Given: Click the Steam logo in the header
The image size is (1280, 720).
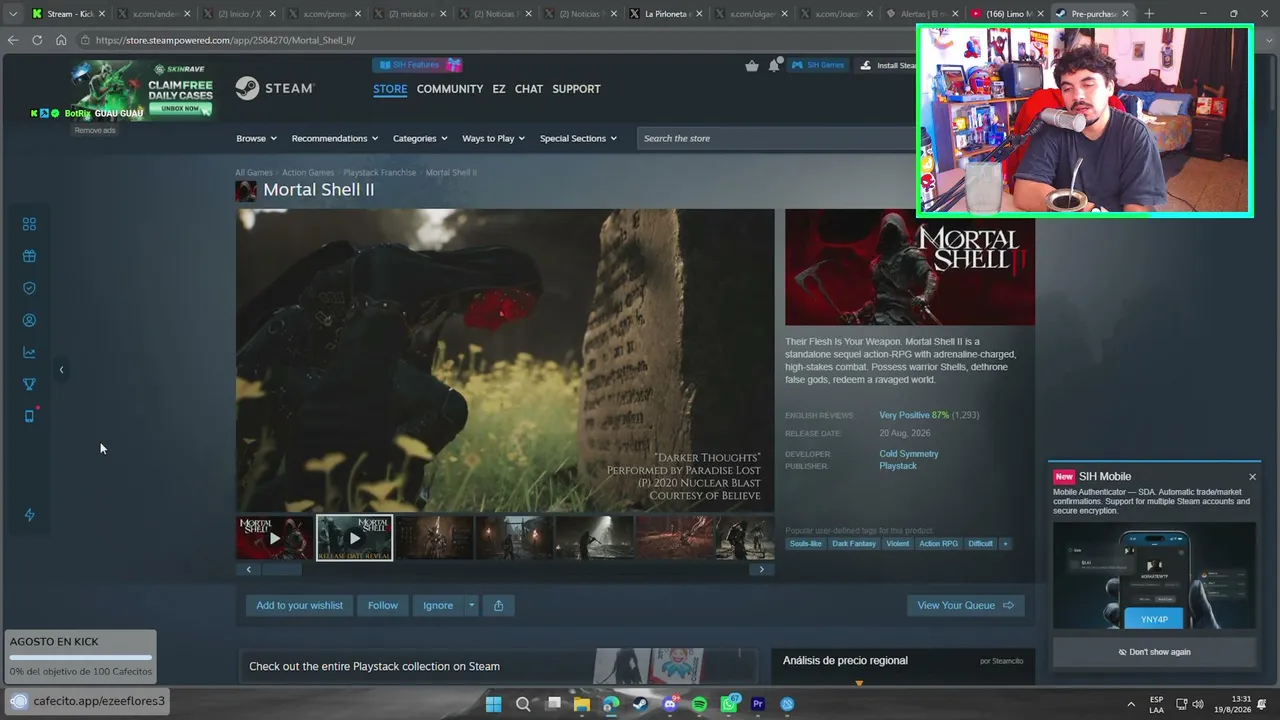Looking at the screenshot, I should pos(275,88).
